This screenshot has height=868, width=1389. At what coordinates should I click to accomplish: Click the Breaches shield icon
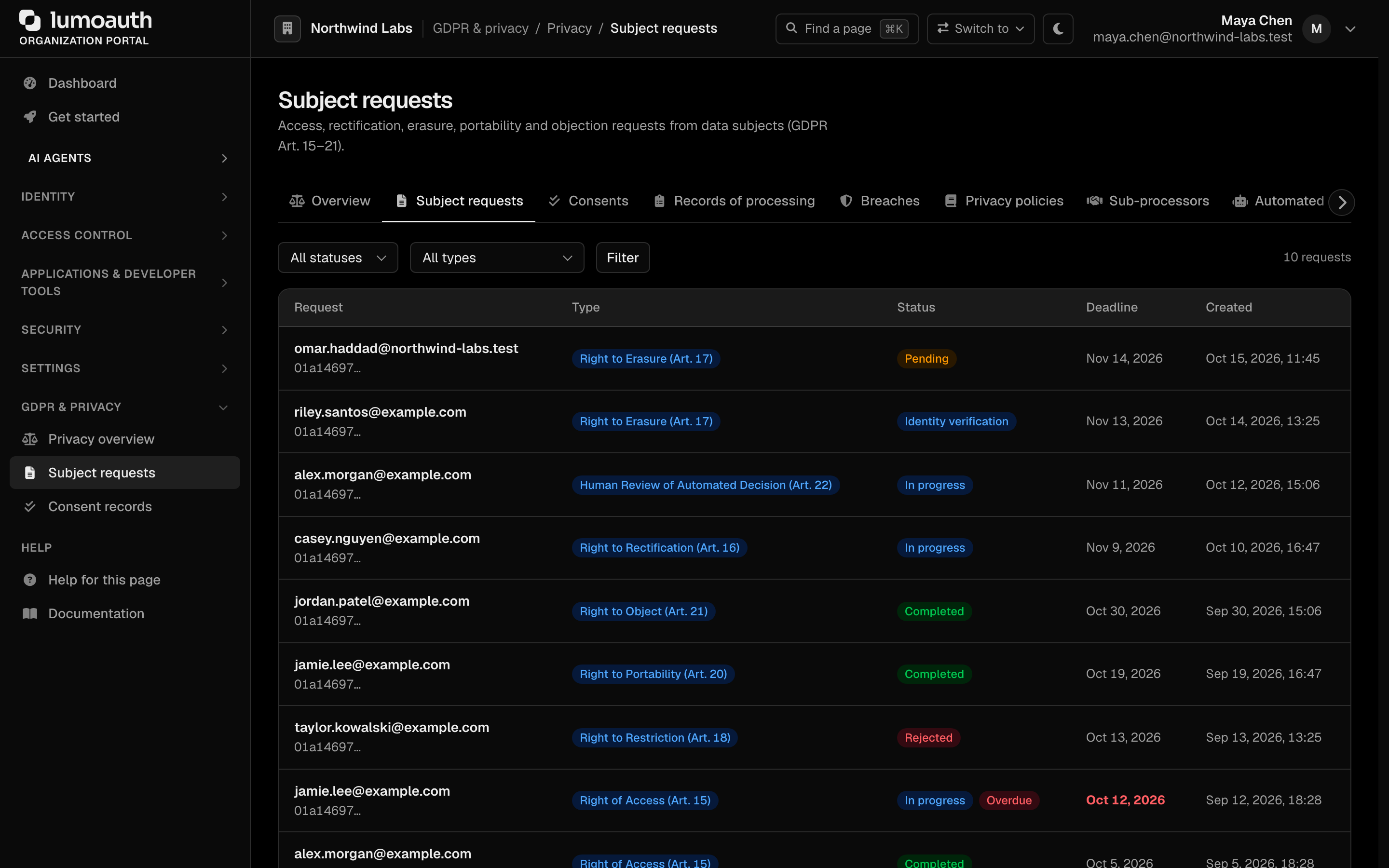846,201
